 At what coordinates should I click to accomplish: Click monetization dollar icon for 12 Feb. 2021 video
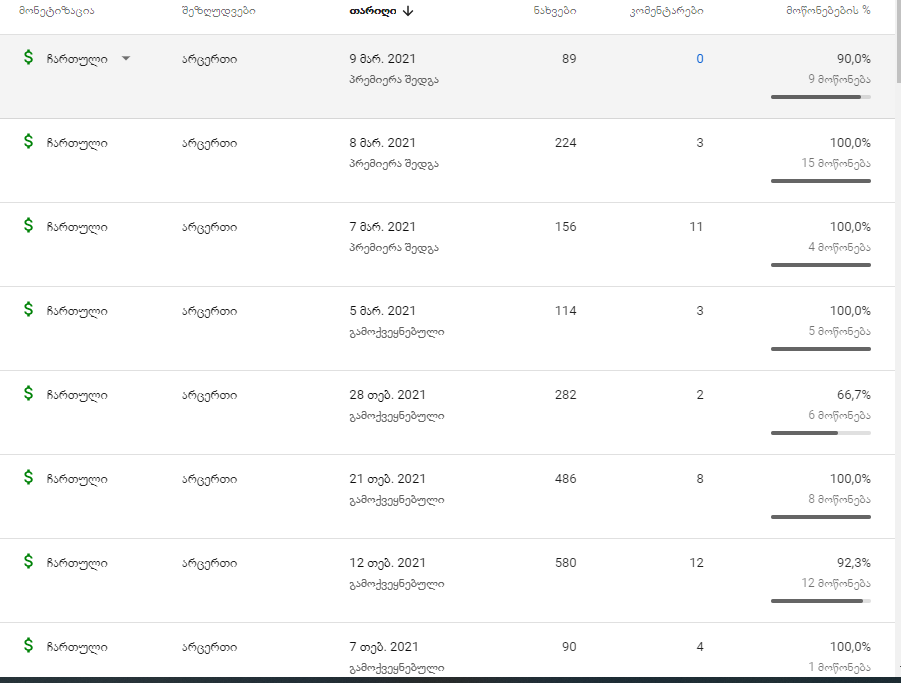point(28,562)
